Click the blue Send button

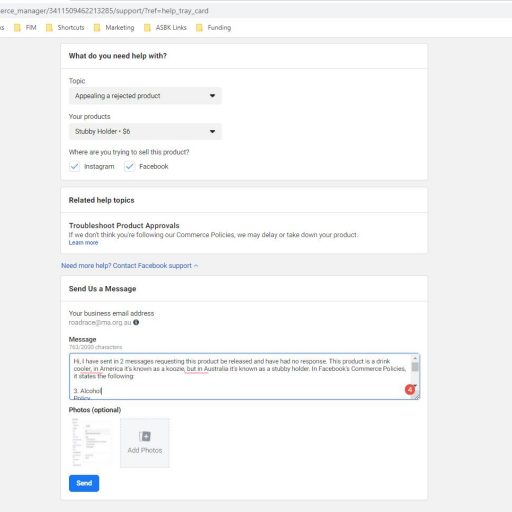[x=84, y=483]
